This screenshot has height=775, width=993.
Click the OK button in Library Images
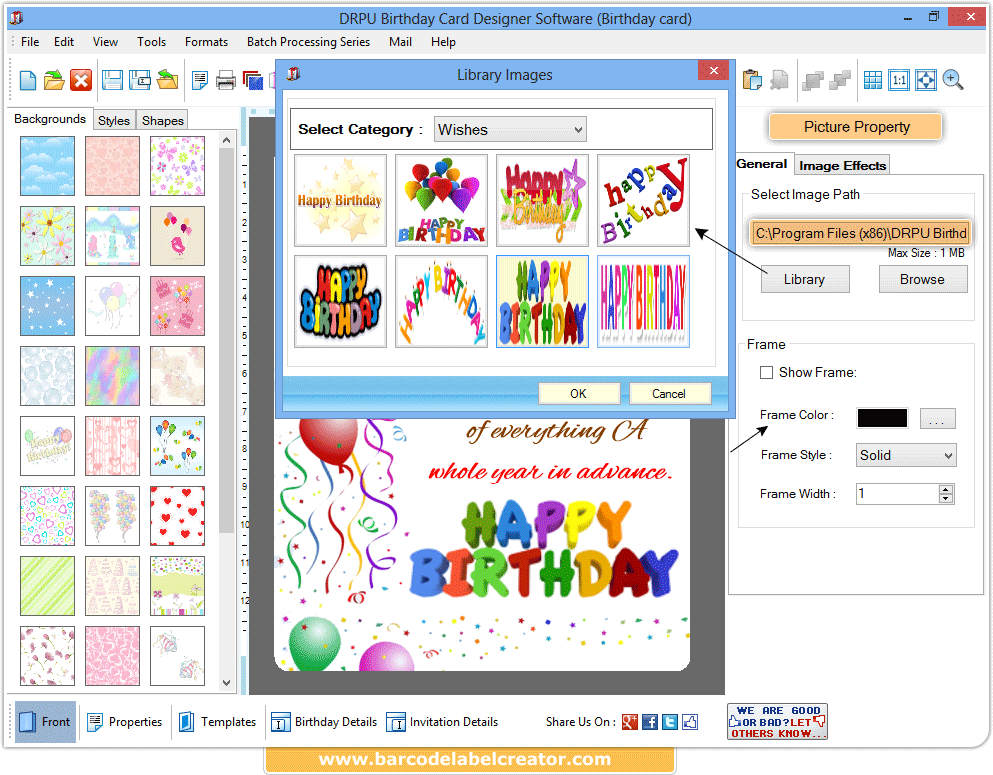578,393
